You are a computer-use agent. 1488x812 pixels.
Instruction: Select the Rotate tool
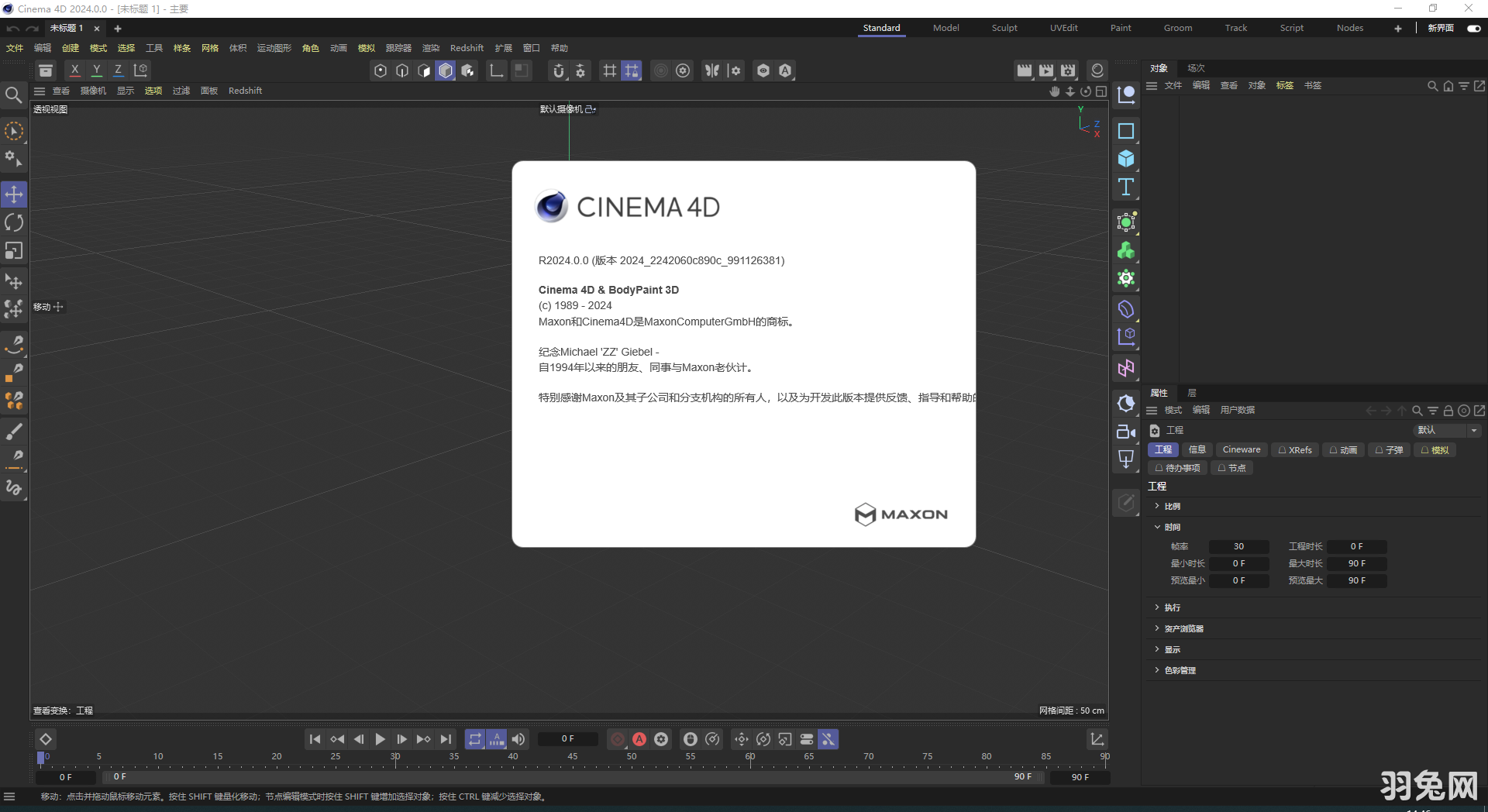pos(14,222)
